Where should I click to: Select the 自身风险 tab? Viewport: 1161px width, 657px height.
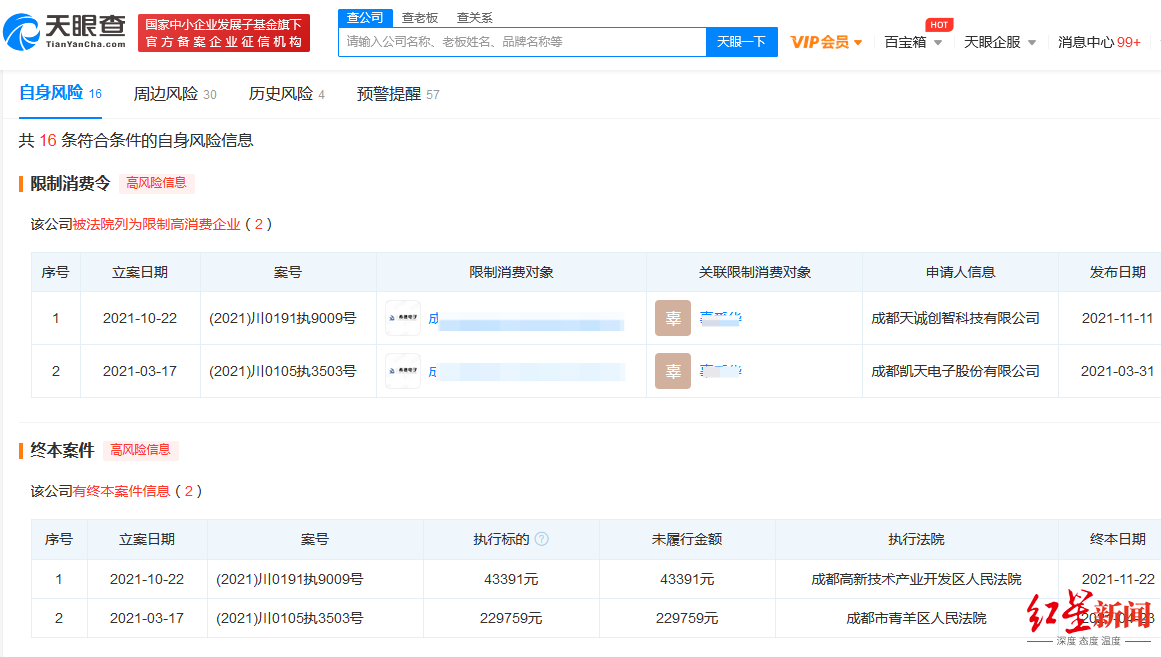(x=60, y=93)
